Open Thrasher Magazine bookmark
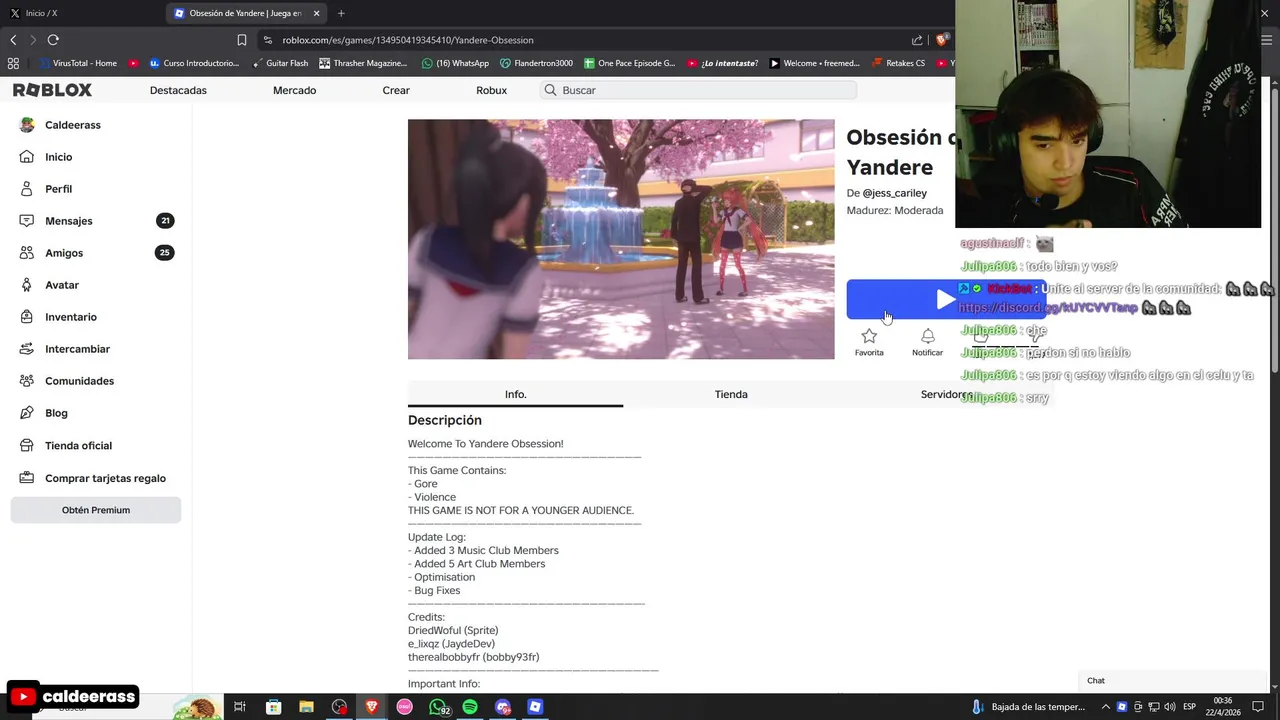 (x=363, y=63)
